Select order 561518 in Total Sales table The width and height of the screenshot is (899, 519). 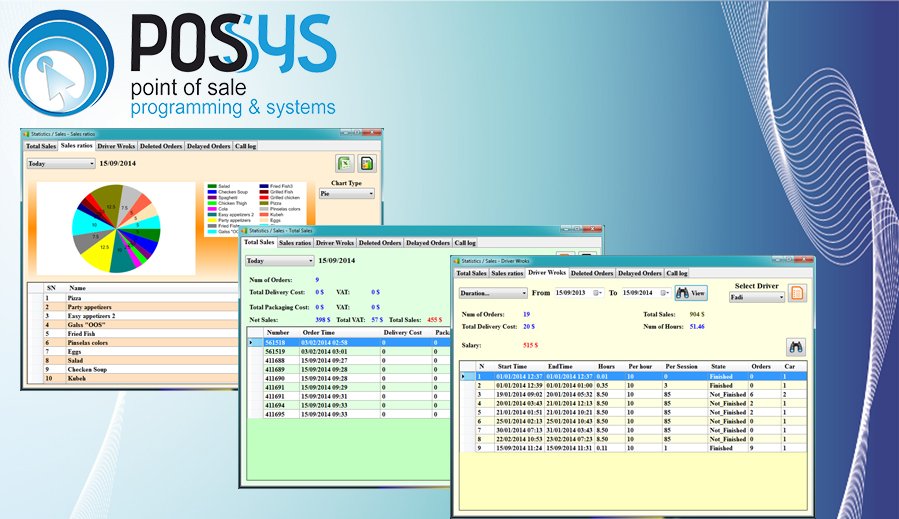pos(348,343)
